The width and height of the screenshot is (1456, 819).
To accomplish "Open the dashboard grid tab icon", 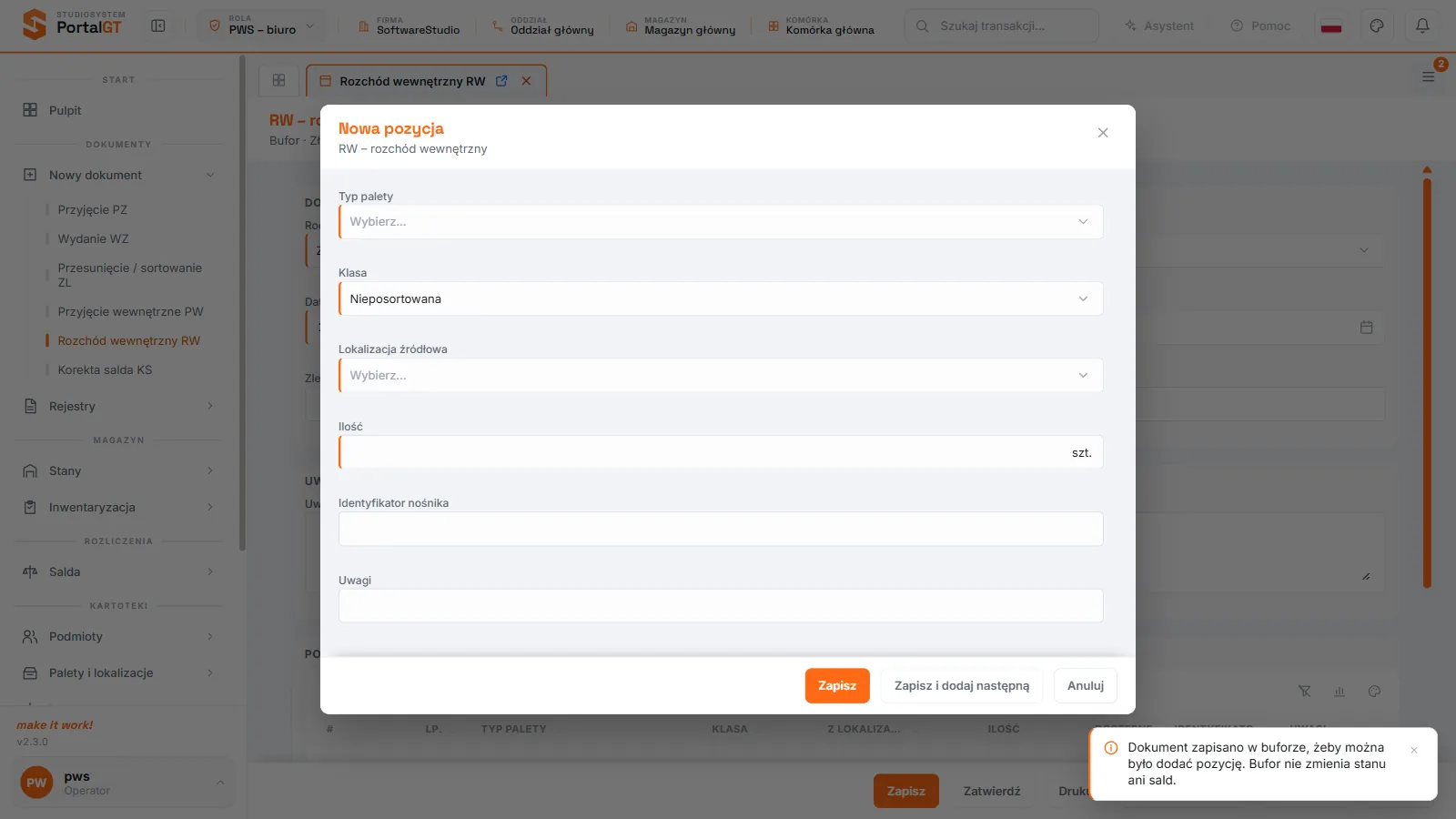I will 278,80.
